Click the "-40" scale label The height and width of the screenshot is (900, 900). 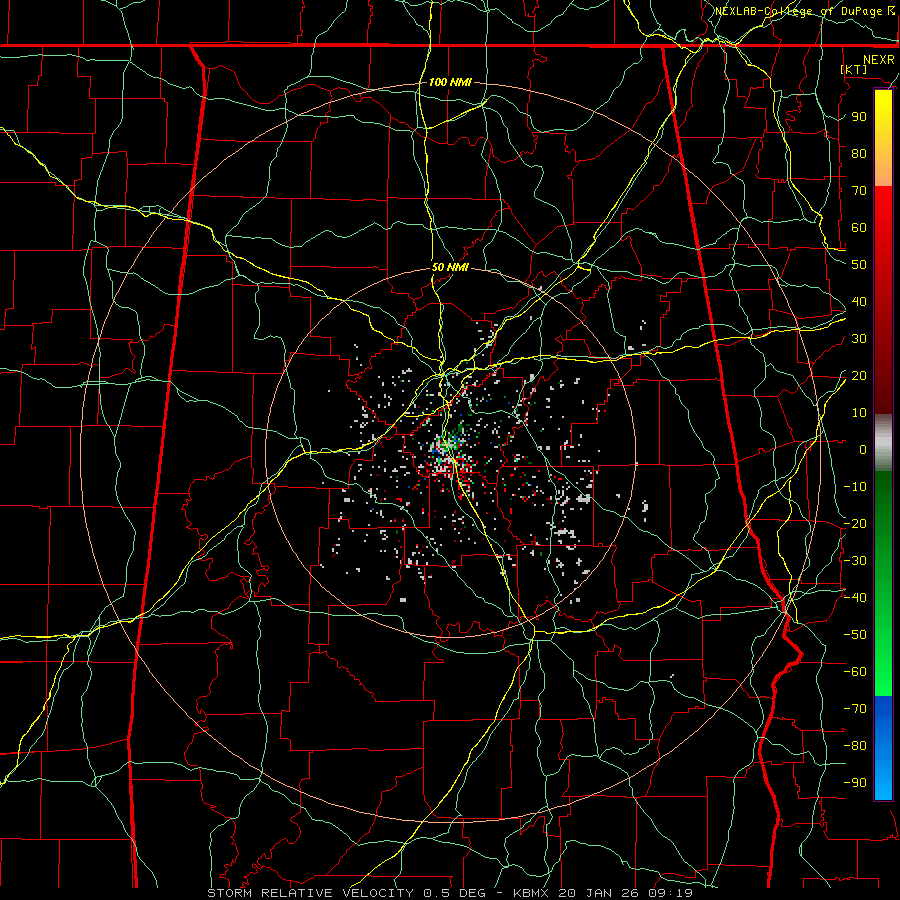[855, 598]
